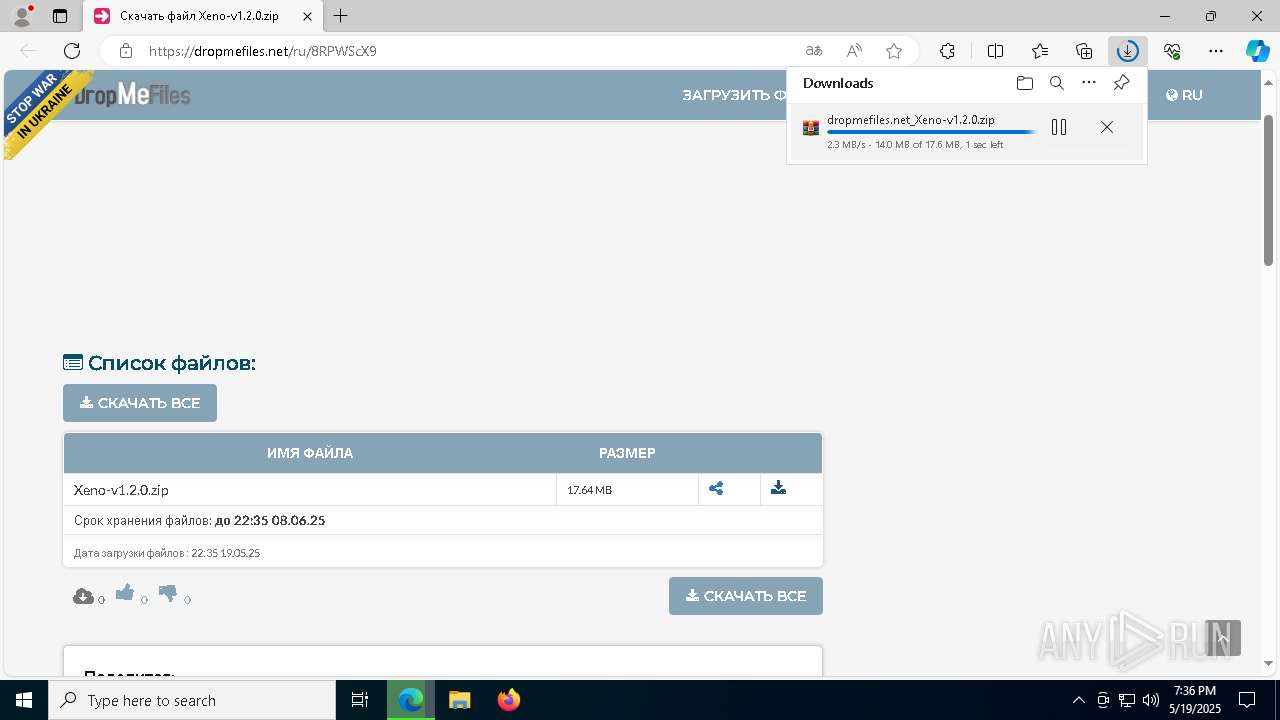Open a new browser tab
1280x720 pixels.
click(341, 16)
